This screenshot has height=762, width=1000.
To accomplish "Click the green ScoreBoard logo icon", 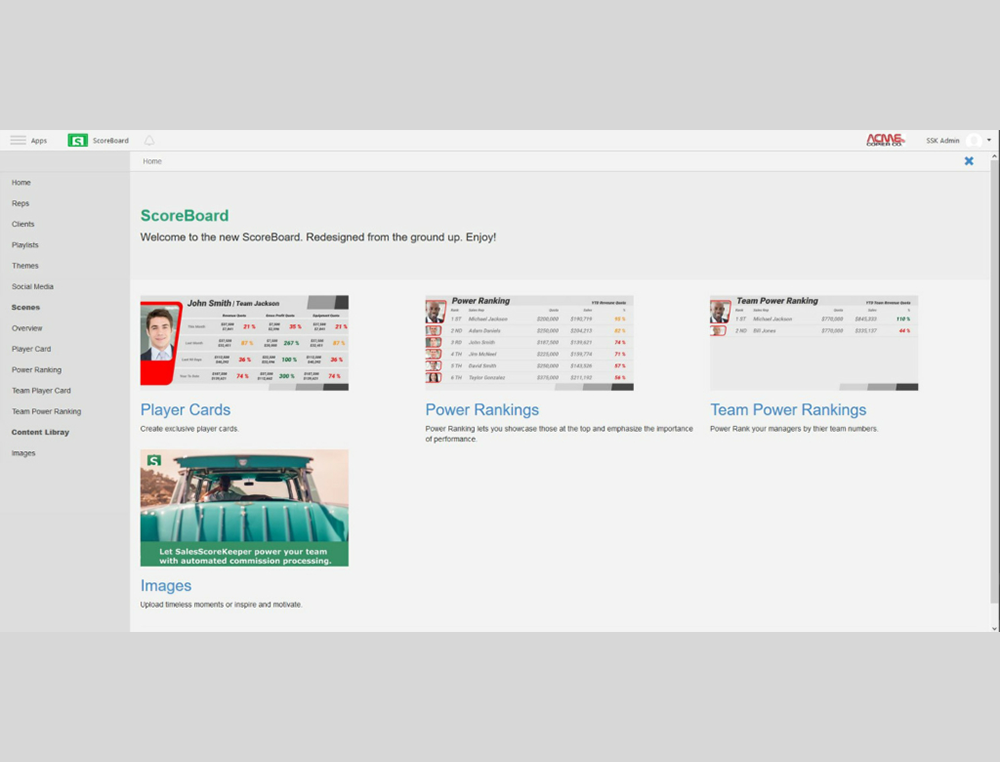I will (x=78, y=140).
